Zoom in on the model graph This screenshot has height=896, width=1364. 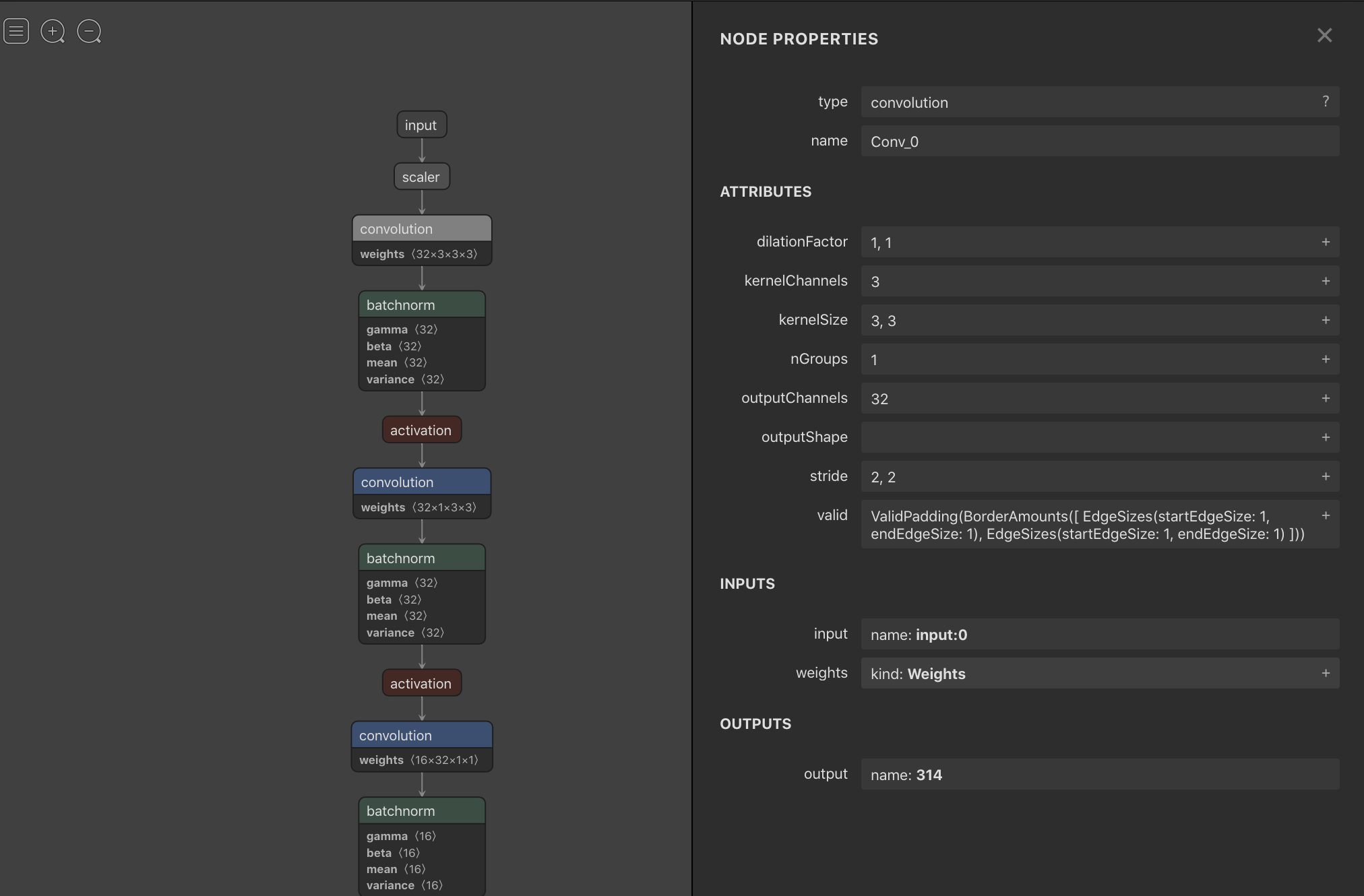pyautogui.click(x=53, y=31)
